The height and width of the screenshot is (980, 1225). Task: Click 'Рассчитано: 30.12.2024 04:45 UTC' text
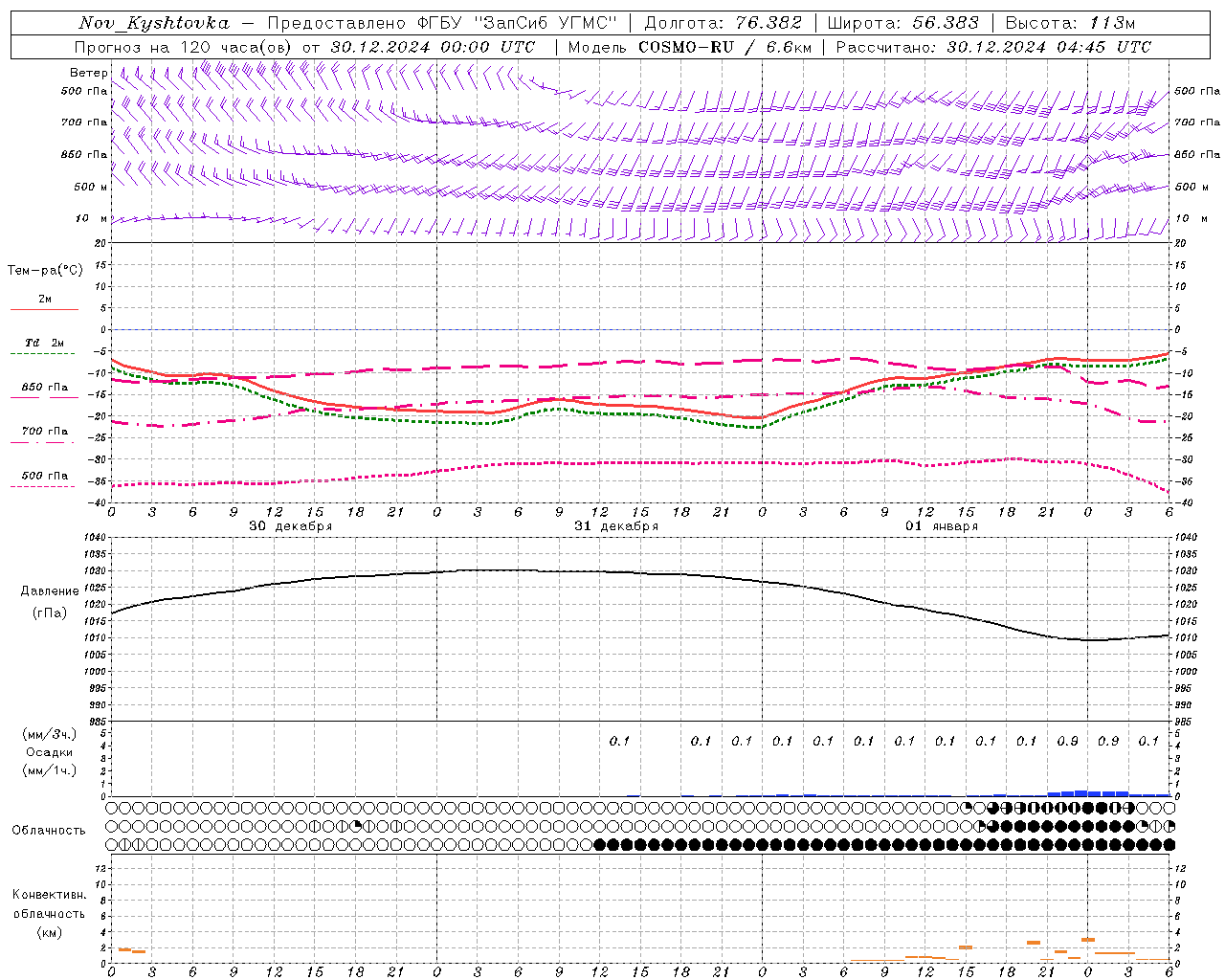[993, 47]
